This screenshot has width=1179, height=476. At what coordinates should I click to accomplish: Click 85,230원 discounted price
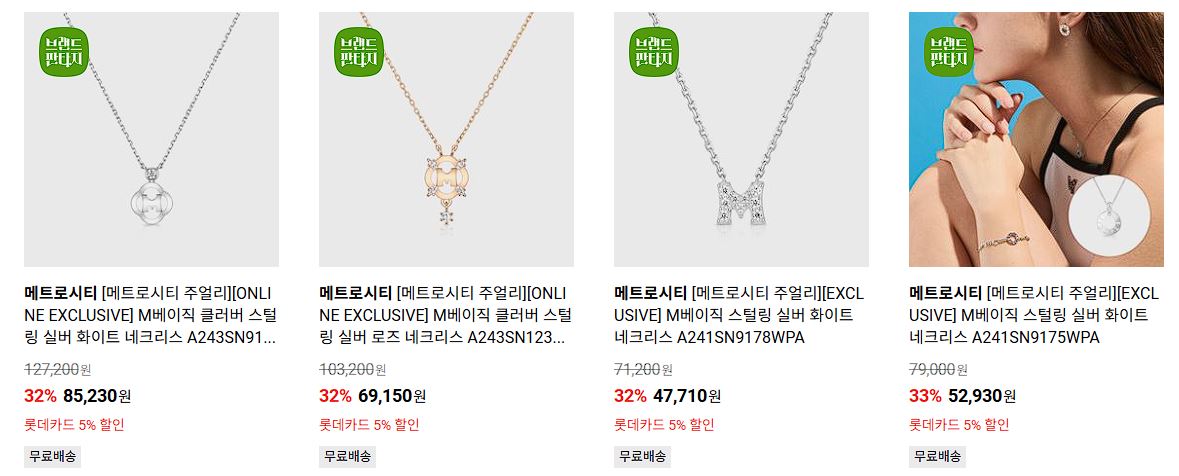pos(97,396)
